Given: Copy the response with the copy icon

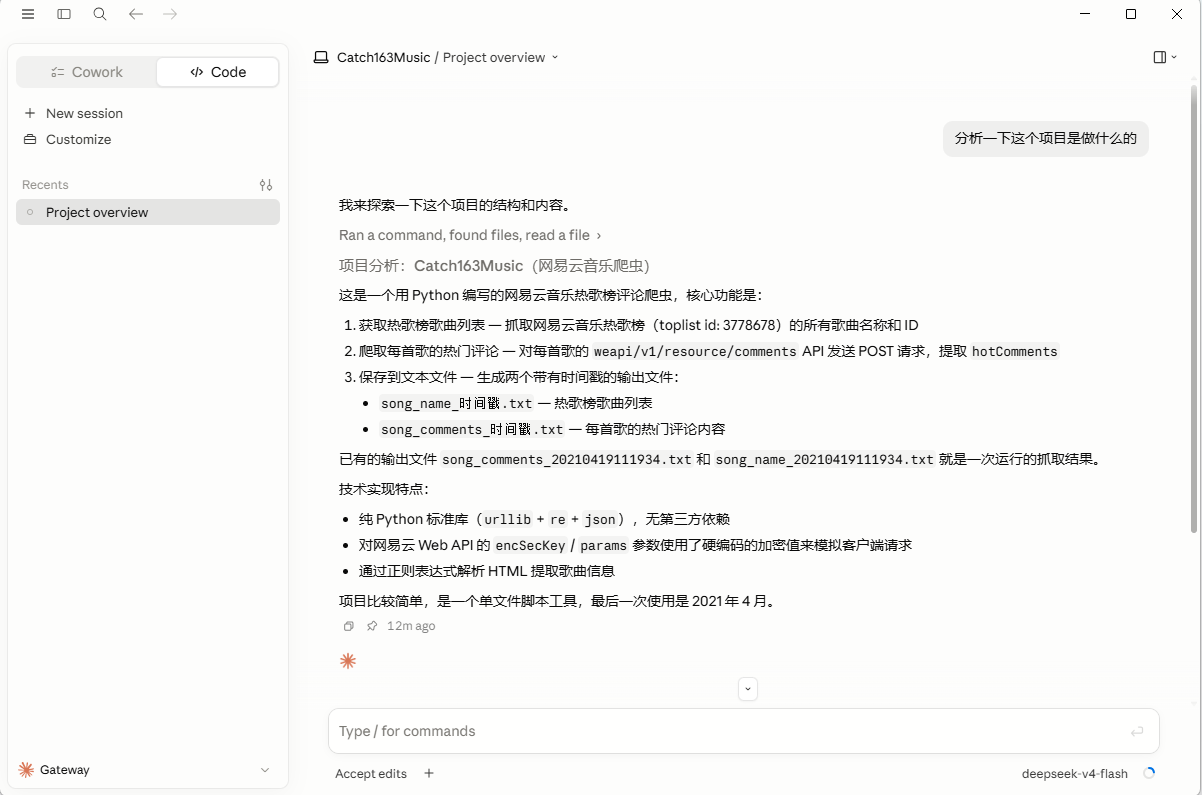Looking at the screenshot, I should tap(348, 626).
